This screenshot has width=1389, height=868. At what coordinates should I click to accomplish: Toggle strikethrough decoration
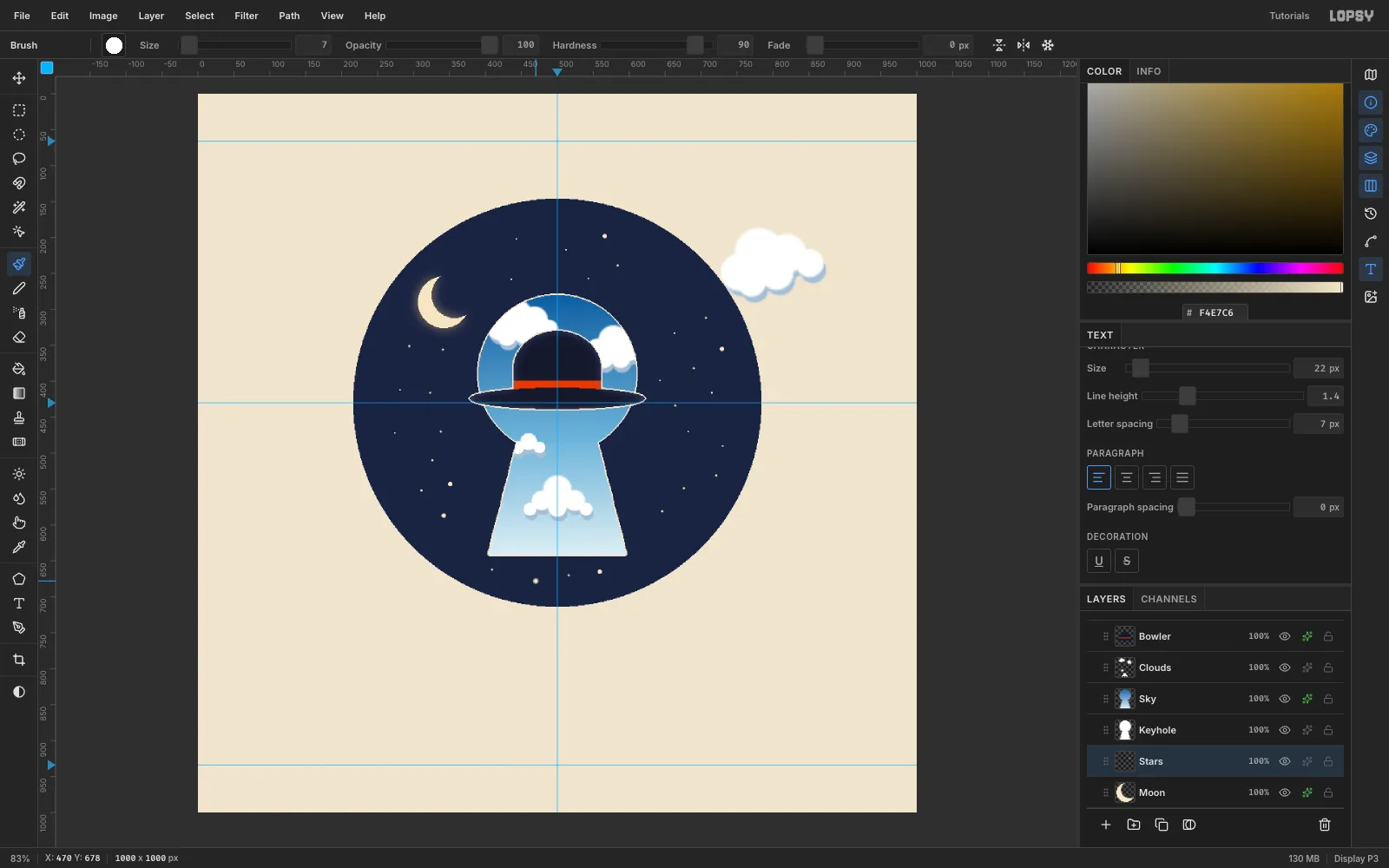[1127, 561]
